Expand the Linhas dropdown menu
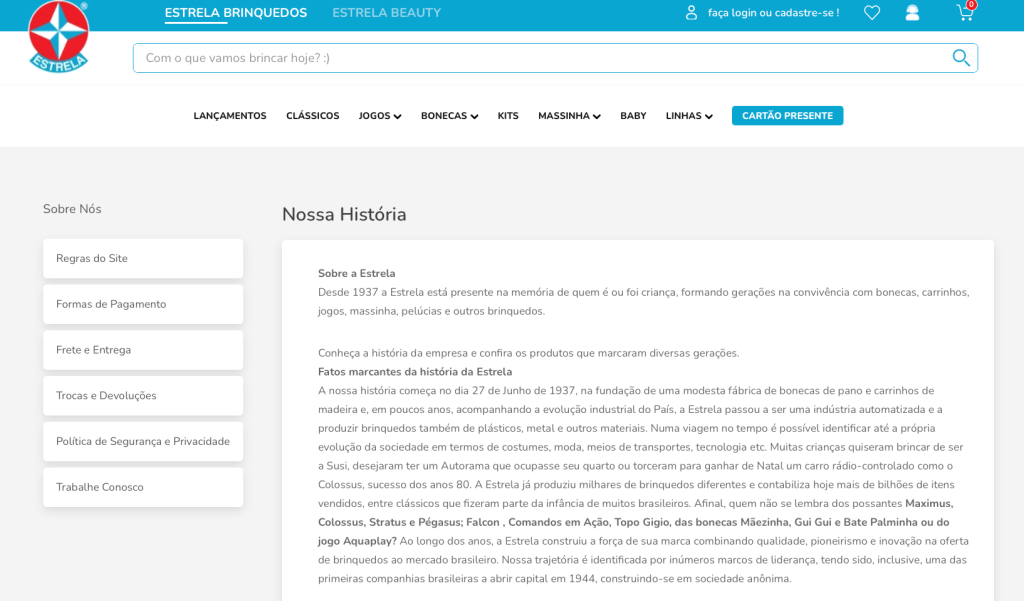This screenshot has height=601, width=1024. (x=689, y=116)
